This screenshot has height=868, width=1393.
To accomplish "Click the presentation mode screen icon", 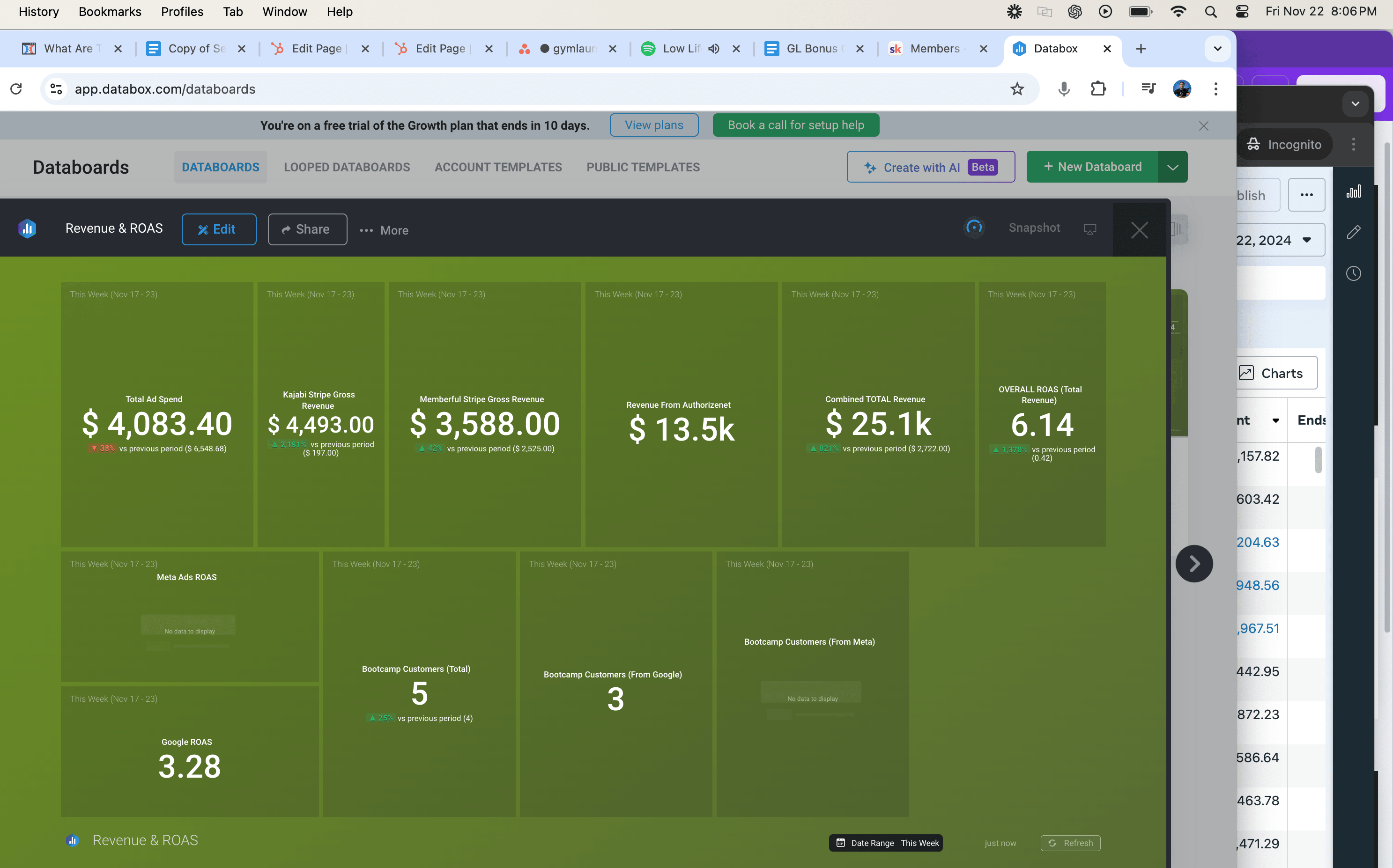I will point(1089,229).
